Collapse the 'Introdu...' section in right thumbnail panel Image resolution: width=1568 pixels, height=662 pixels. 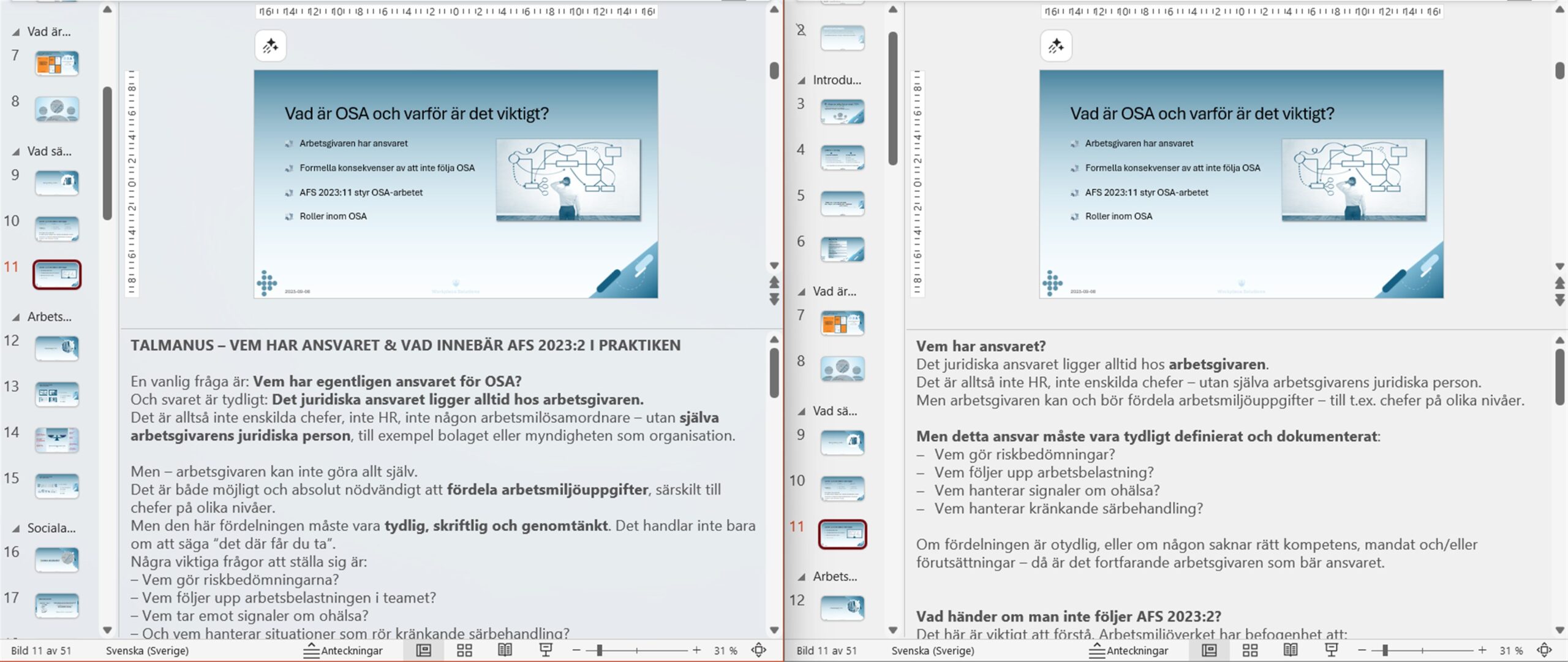(801, 80)
